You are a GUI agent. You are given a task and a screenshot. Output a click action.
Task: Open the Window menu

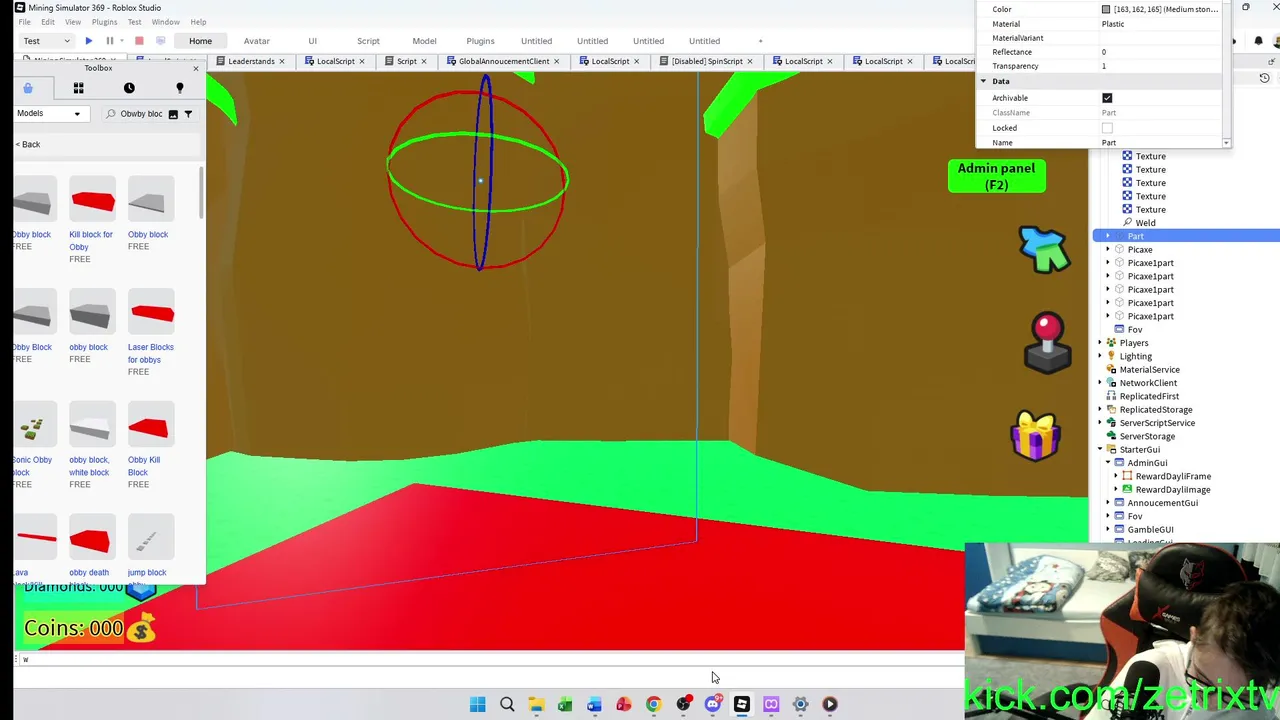[166, 22]
